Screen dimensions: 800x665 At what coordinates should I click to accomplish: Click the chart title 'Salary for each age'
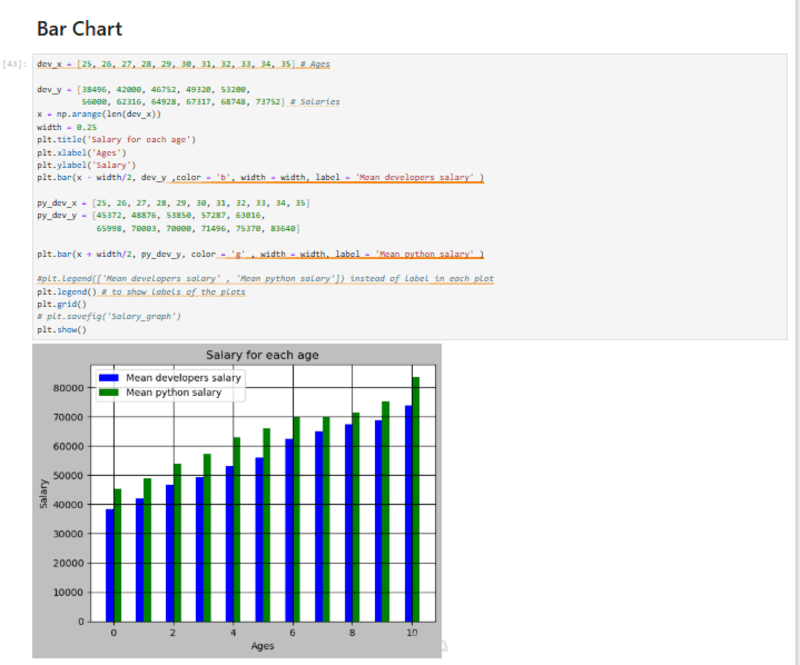[x=262, y=355]
